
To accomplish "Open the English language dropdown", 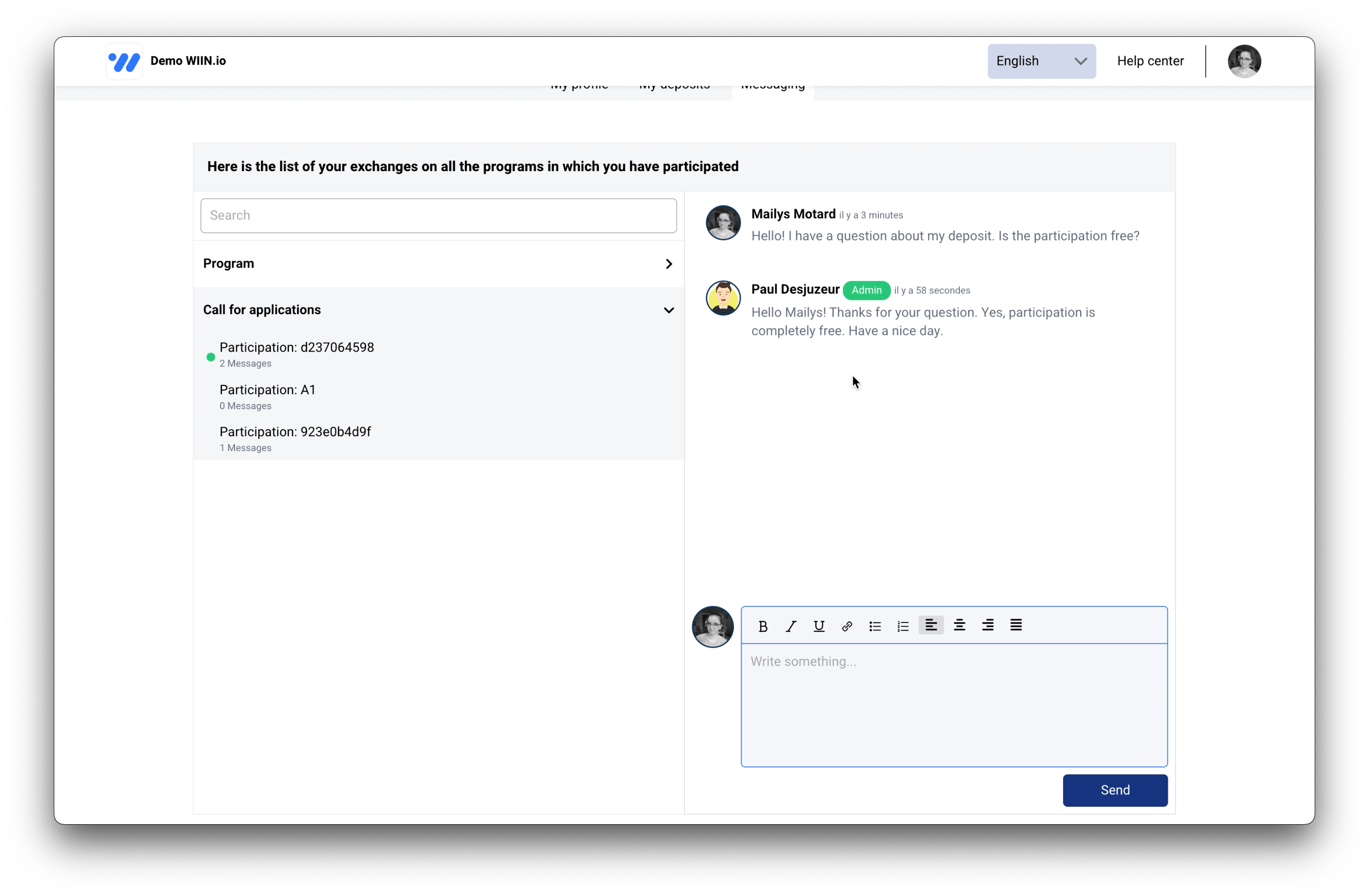I will (1041, 61).
